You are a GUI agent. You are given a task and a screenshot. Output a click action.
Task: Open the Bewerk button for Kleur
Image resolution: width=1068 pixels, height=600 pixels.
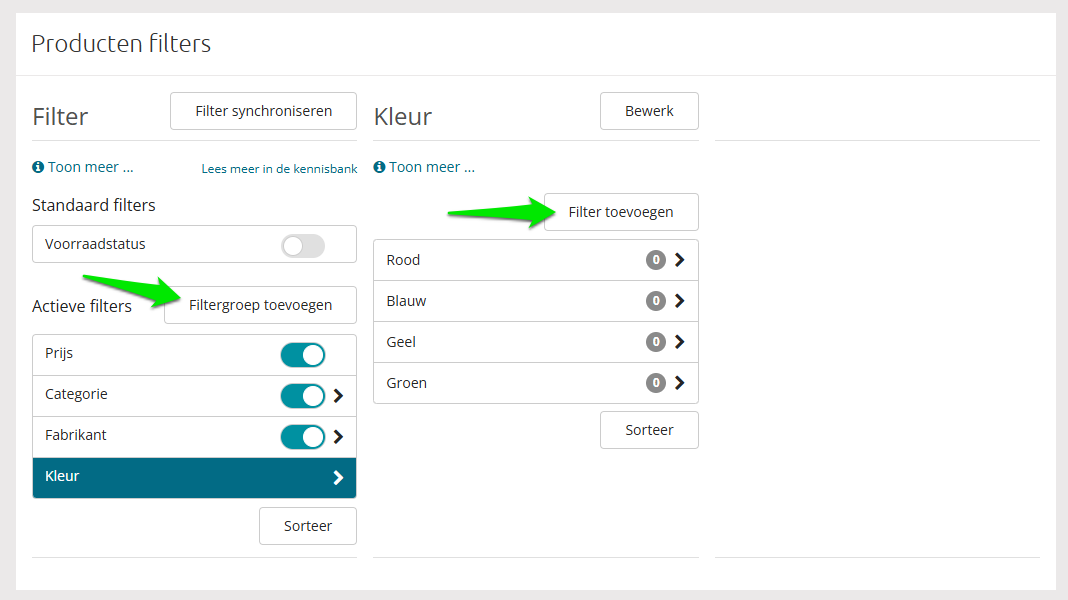click(649, 111)
